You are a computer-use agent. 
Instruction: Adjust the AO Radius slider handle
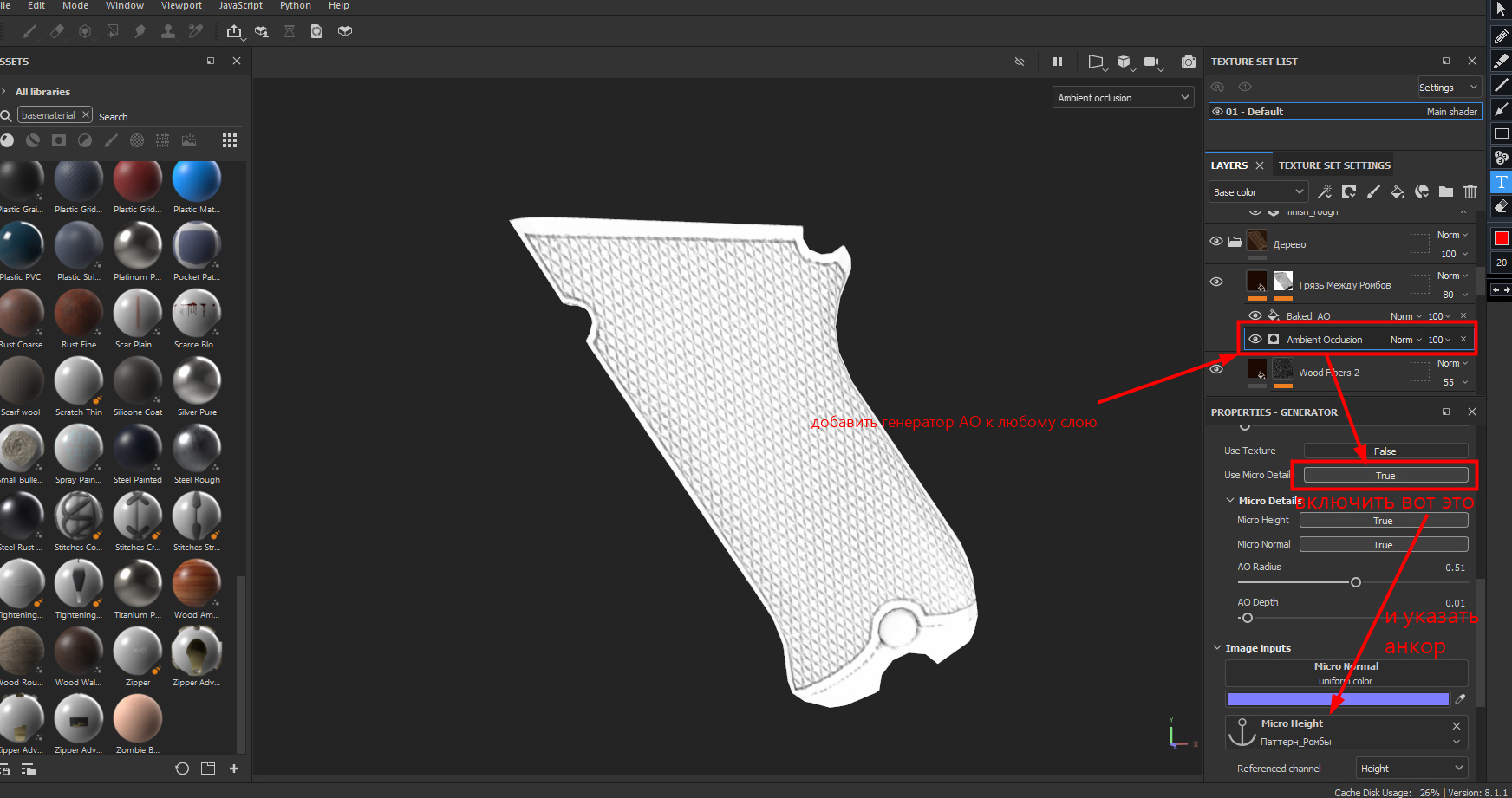(1356, 582)
